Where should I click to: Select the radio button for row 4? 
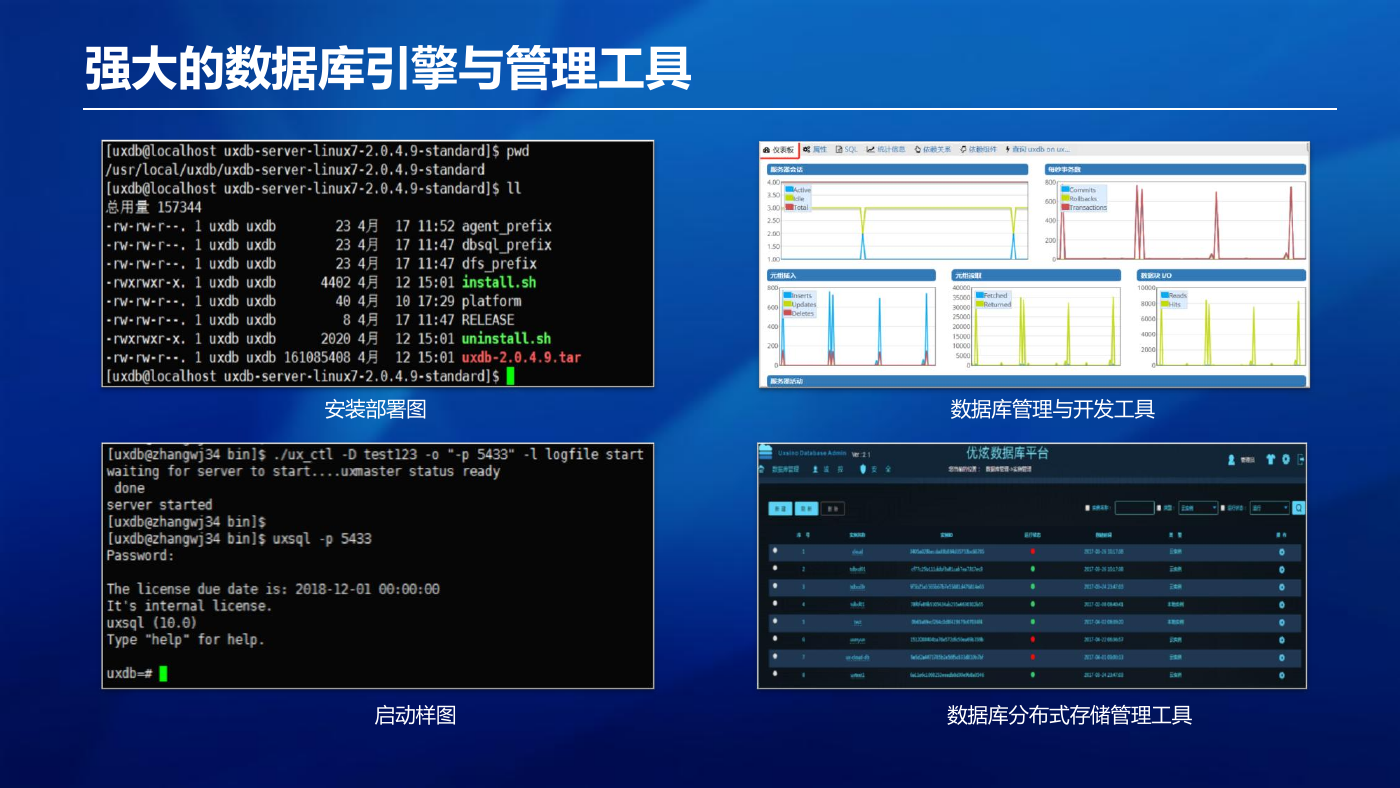click(x=775, y=602)
